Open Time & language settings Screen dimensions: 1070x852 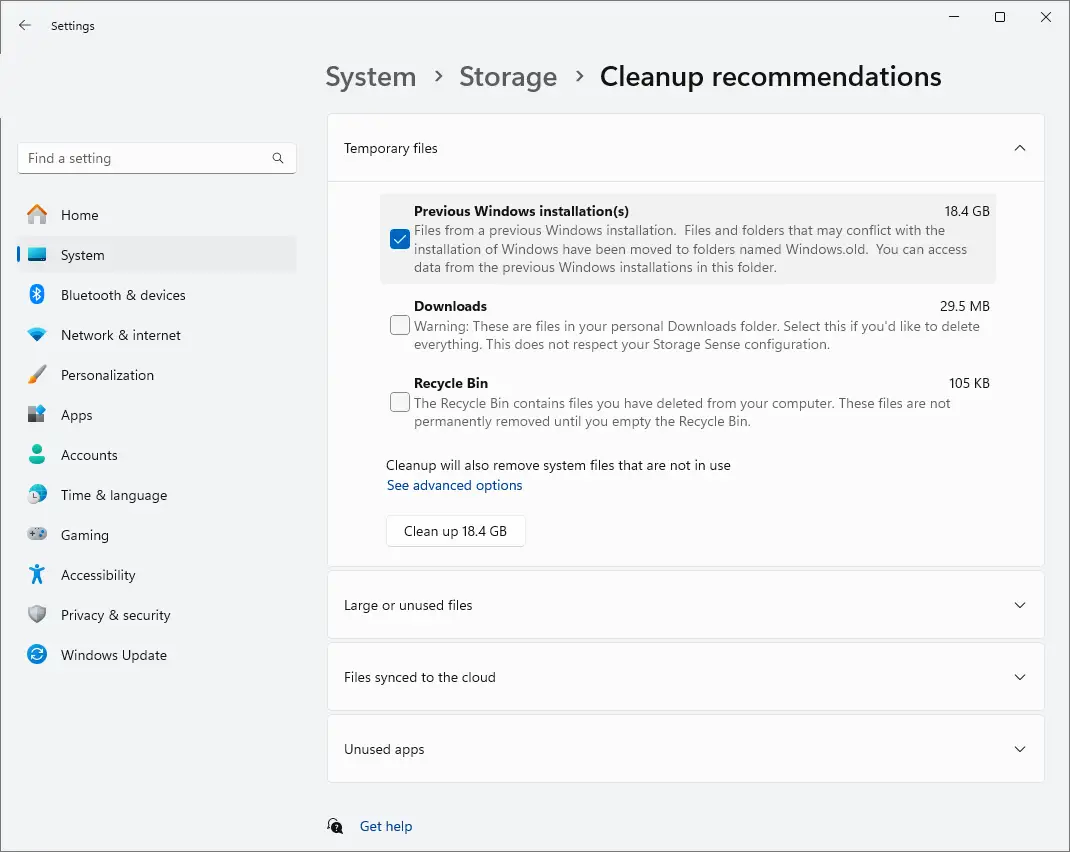pyautogui.click(x=157, y=495)
